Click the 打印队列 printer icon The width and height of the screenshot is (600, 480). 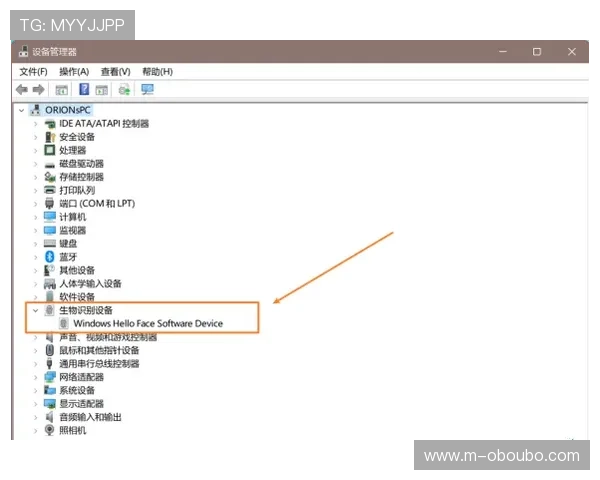coord(50,190)
